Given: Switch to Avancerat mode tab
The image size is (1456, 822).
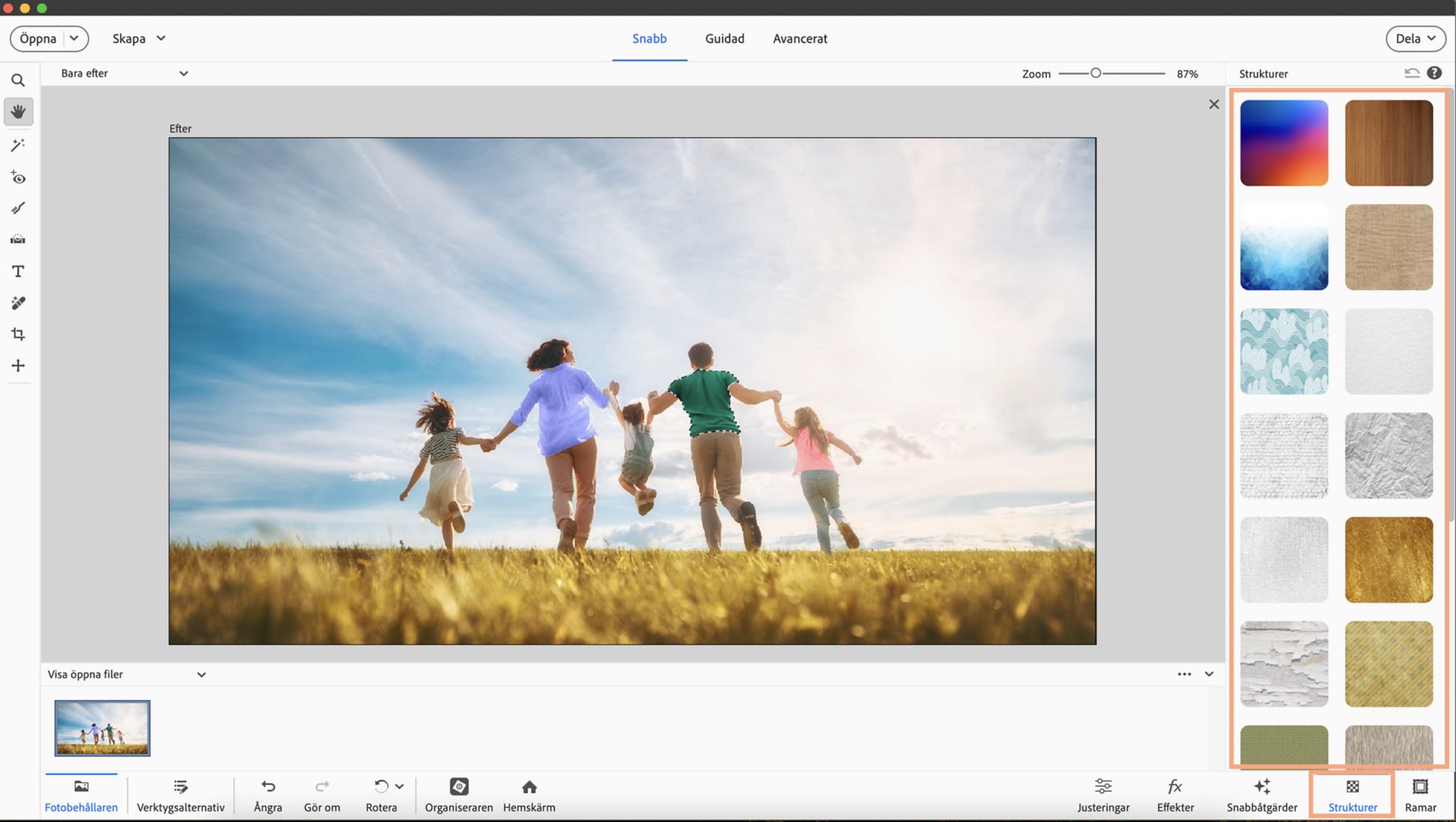Looking at the screenshot, I should pos(800,39).
